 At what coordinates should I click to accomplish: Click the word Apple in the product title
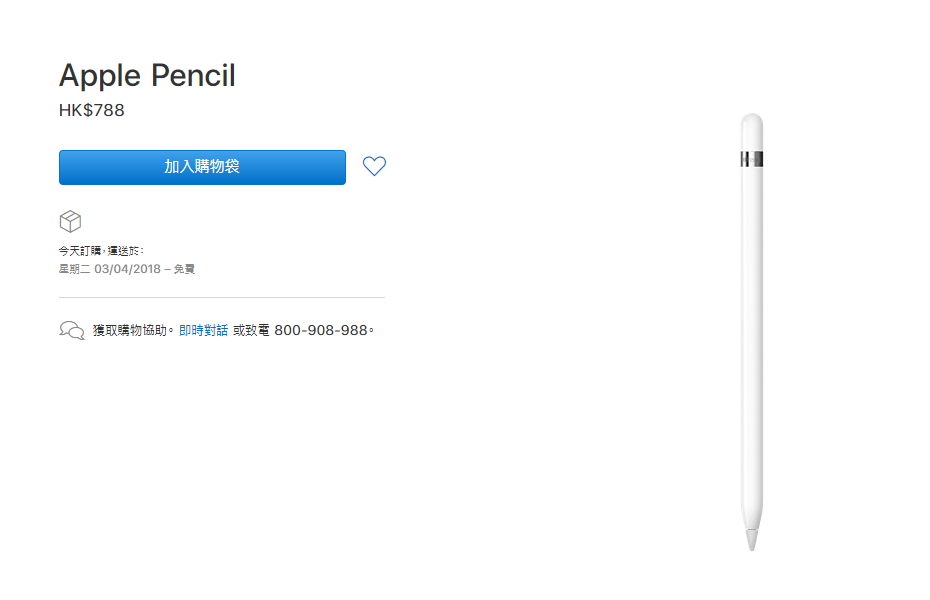(x=100, y=76)
